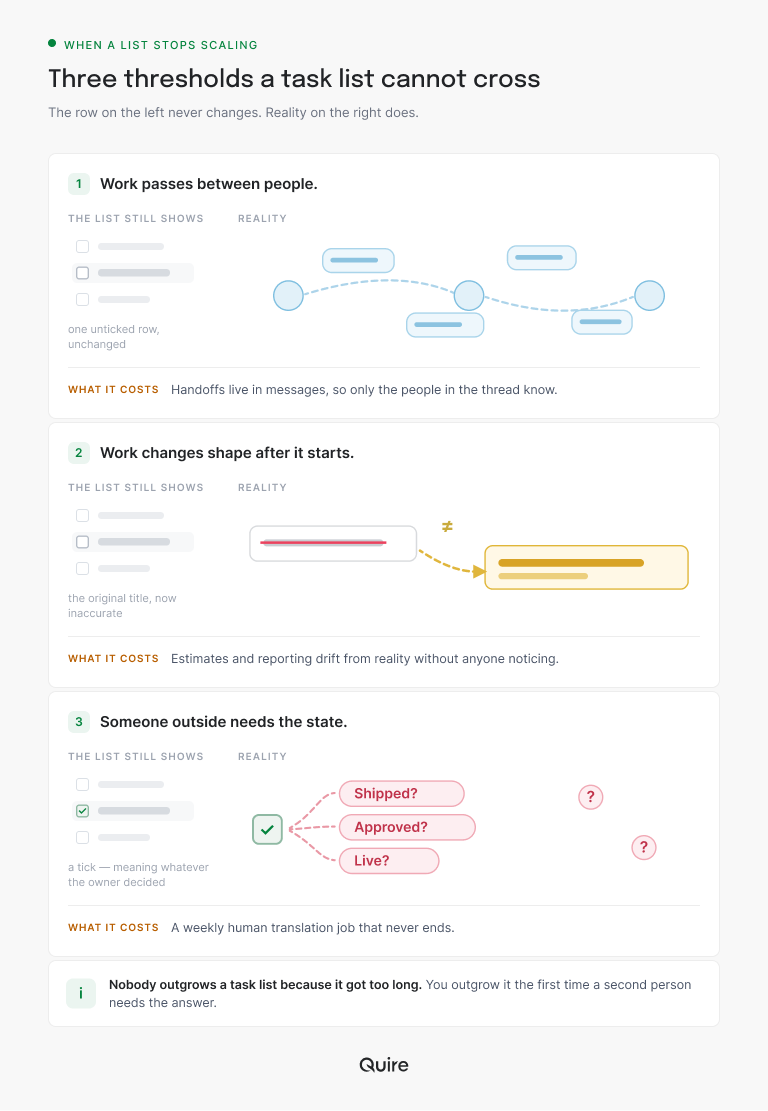Click the Approved? pill
Viewport: 768px width, 1111px height.
407,827
